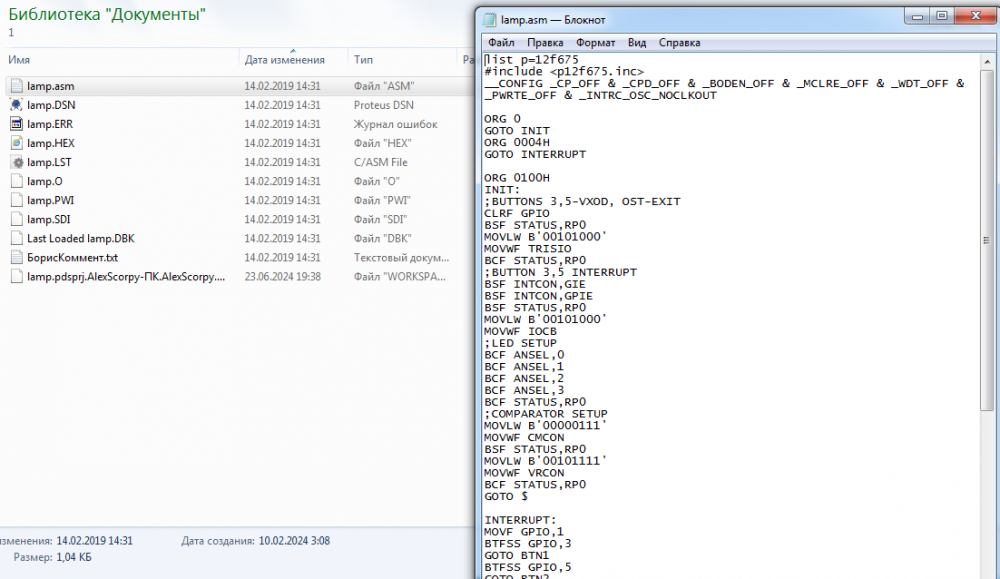The height and width of the screenshot is (579, 1000).
Task: Click Notepad scrollbar up arrow
Action: pyautogui.click(x=989, y=61)
